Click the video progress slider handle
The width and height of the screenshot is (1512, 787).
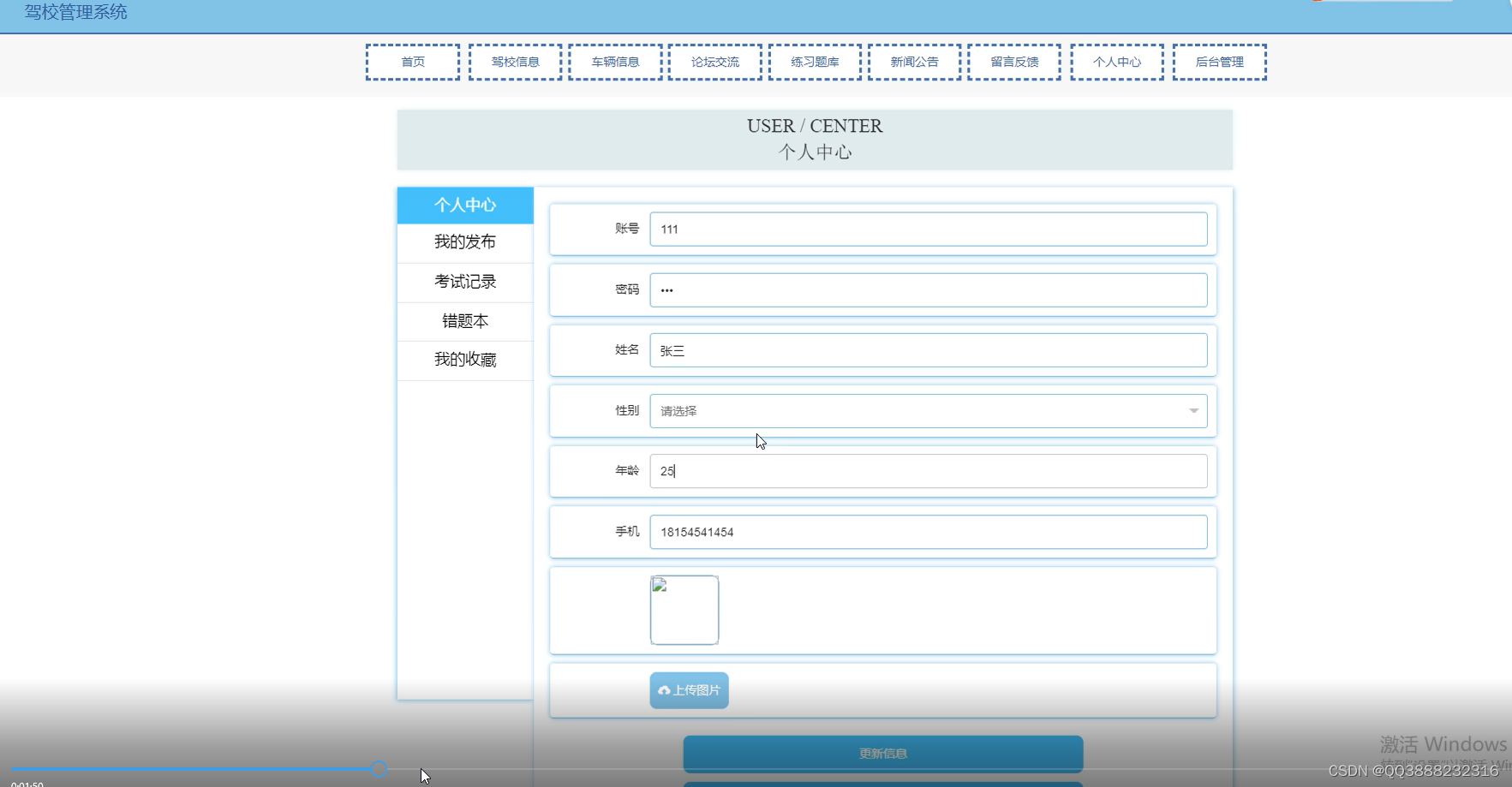coord(379,769)
